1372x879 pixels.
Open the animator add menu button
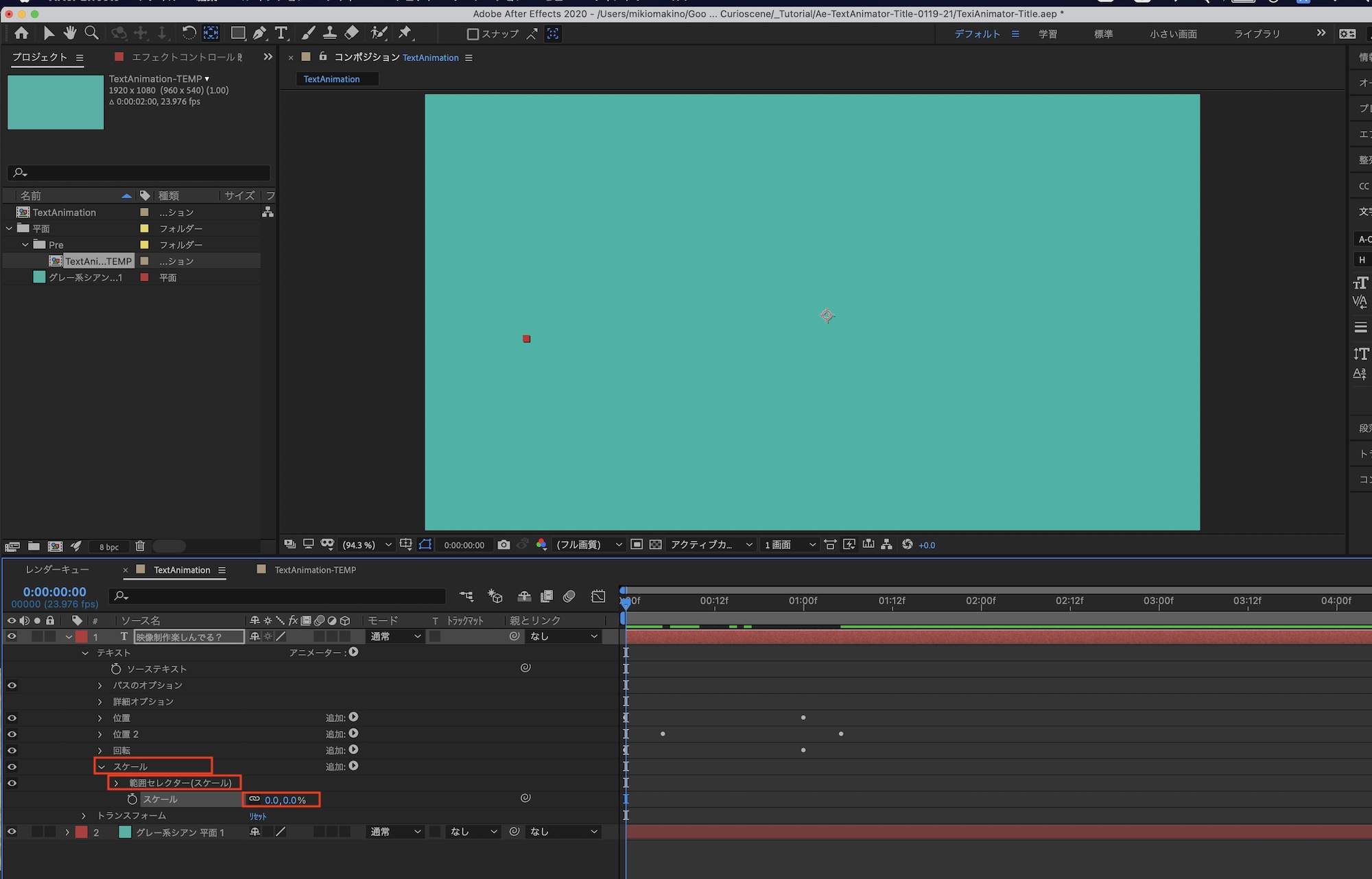click(x=353, y=652)
